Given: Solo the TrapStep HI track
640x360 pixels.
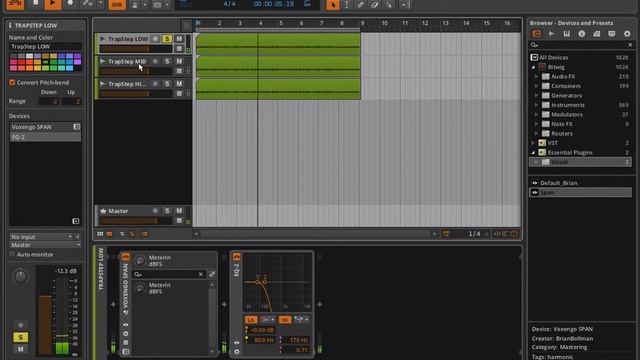Looking at the screenshot, I should point(167,84).
